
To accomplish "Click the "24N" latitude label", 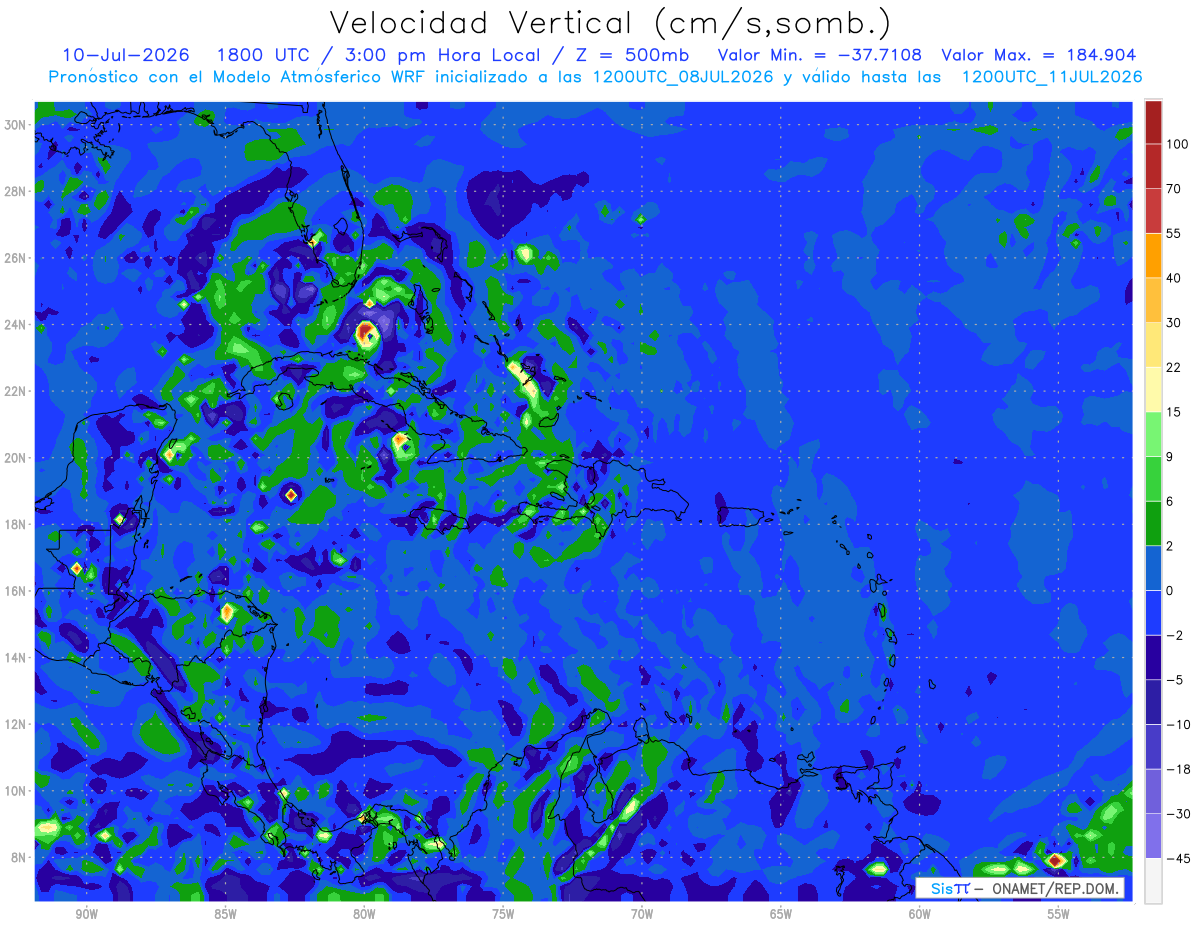I will click(x=16, y=325).
